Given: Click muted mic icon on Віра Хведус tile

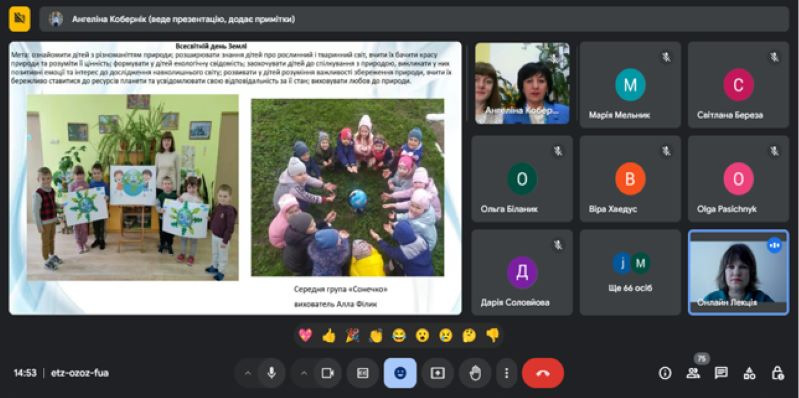Looking at the screenshot, I should coord(666,151).
